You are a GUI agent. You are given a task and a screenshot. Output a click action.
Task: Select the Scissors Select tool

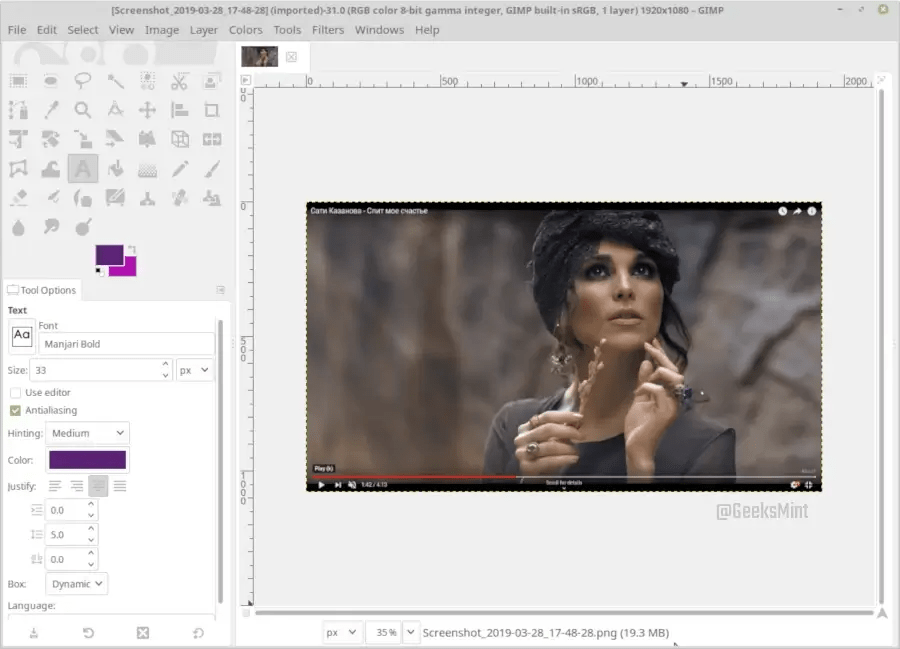(x=179, y=81)
